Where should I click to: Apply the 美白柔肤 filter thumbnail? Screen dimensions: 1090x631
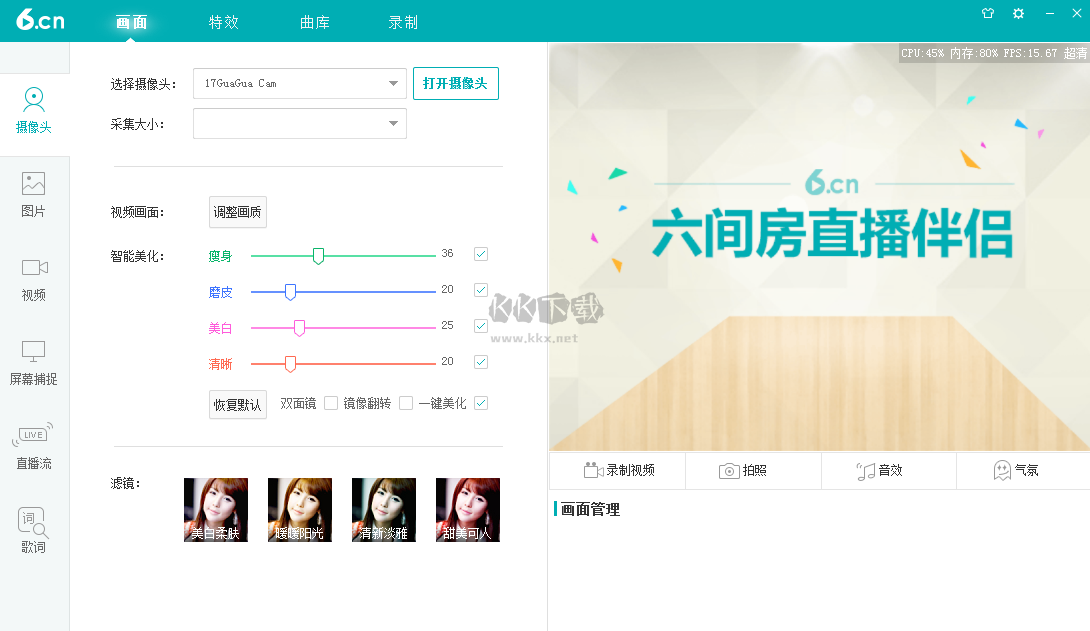coord(215,509)
